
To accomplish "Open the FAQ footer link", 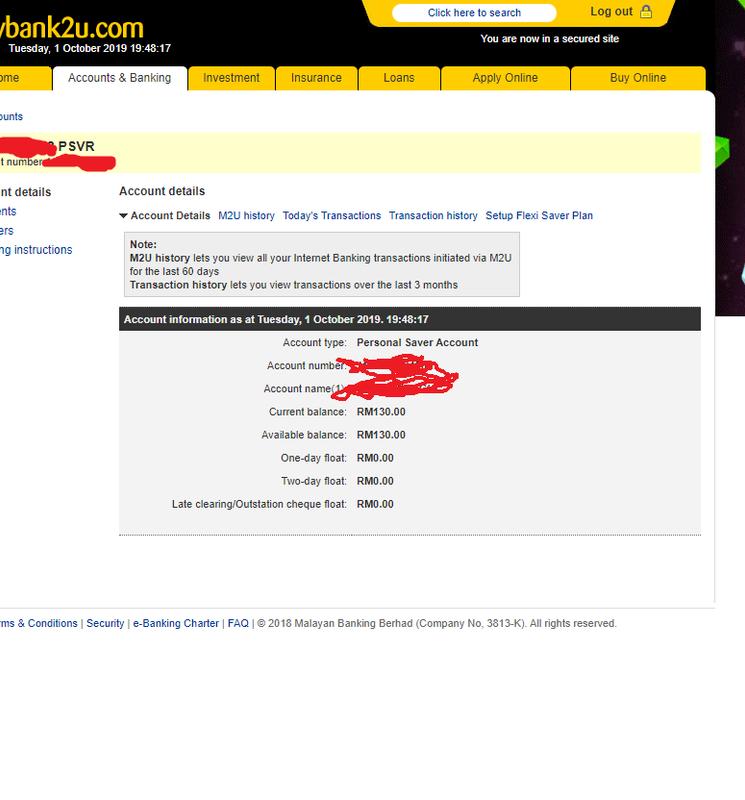I will 238,623.
